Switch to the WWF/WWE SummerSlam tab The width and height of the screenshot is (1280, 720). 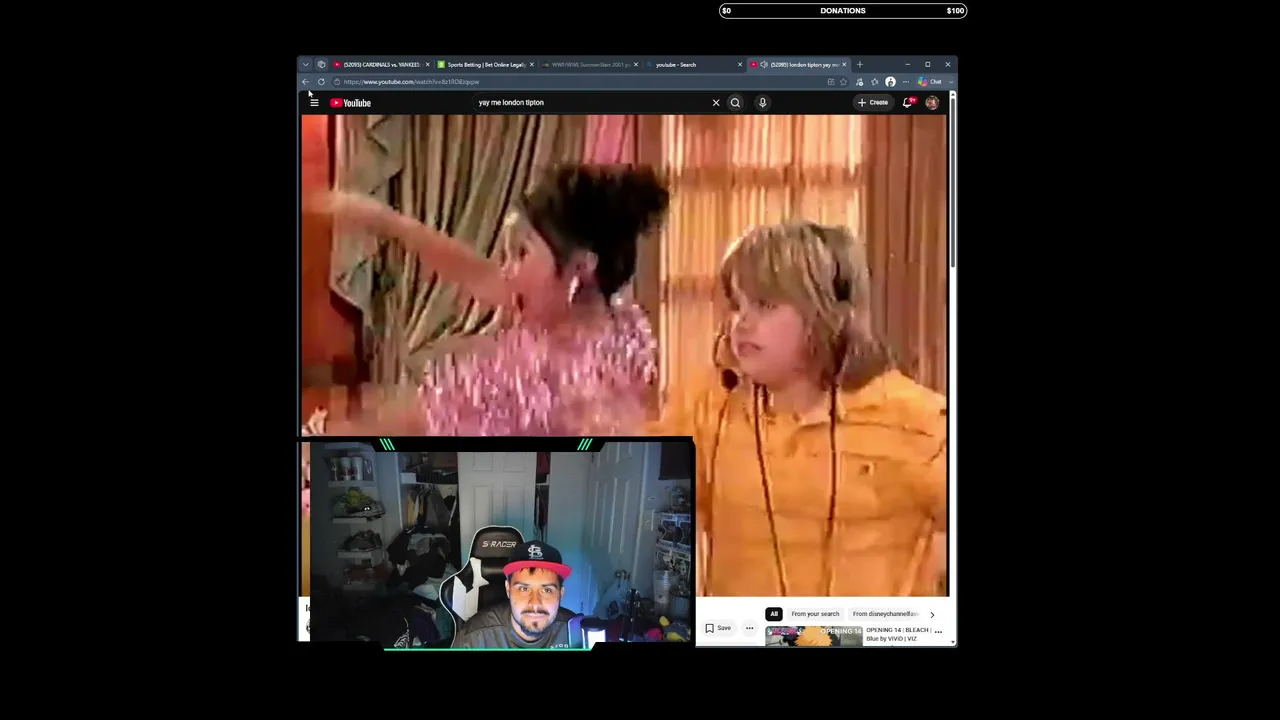590,65
